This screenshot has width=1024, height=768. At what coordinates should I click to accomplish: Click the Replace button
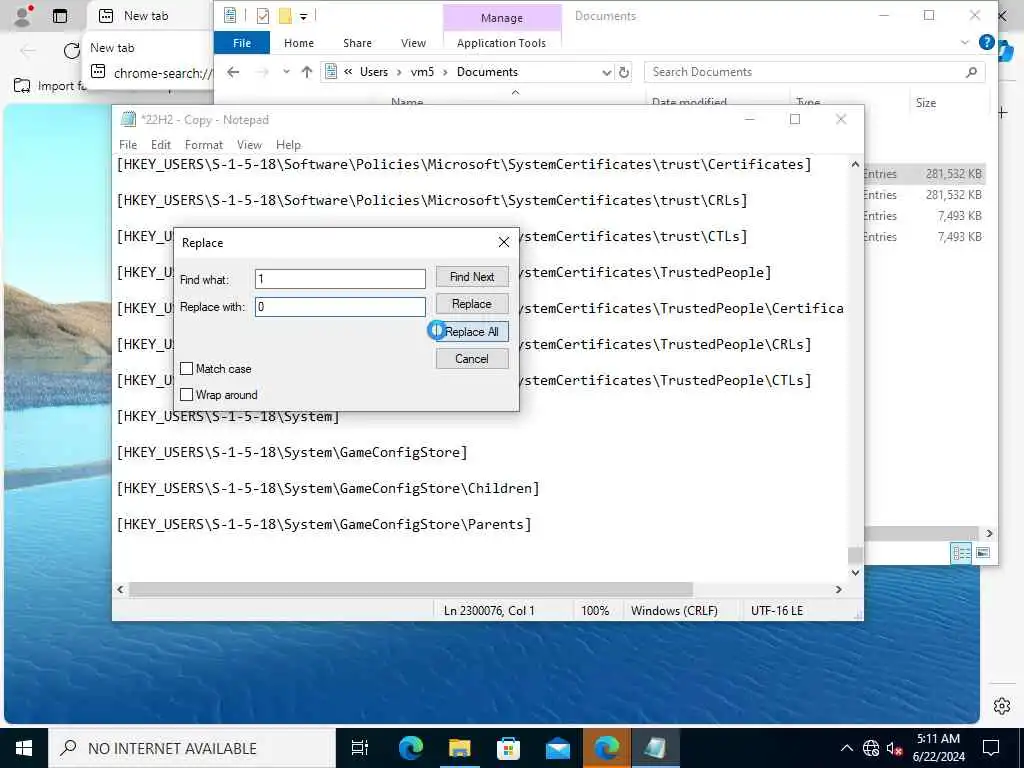pos(472,304)
